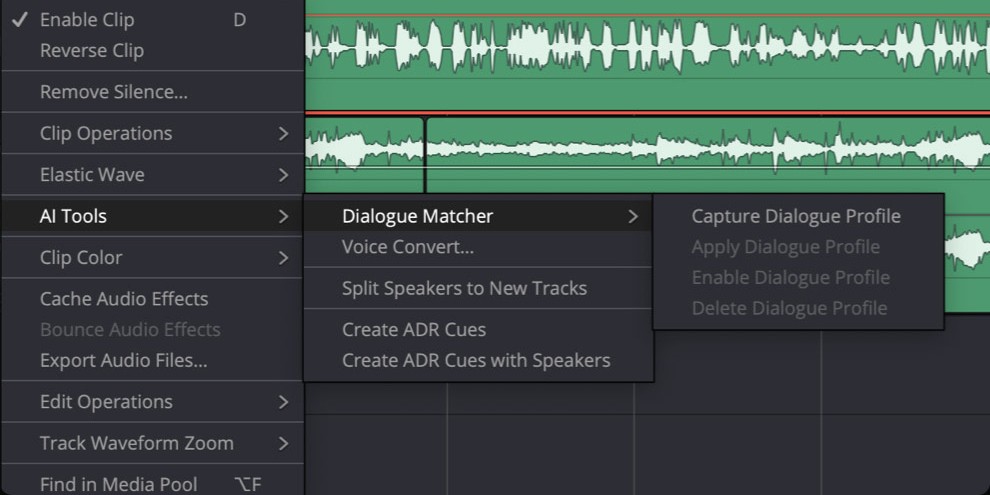The image size is (990, 495).
Task: Expand the Clip Operations submenu
Action: click(x=106, y=134)
